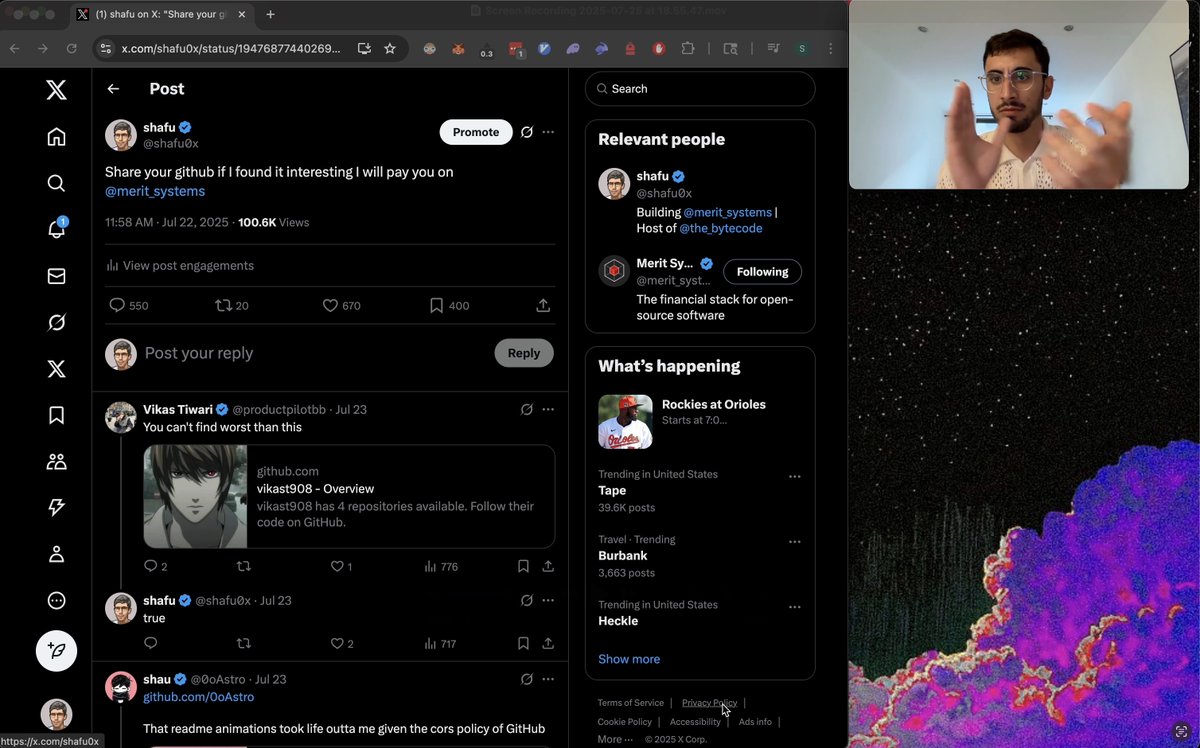Open Messages envelope in sidebar

pyautogui.click(x=57, y=276)
